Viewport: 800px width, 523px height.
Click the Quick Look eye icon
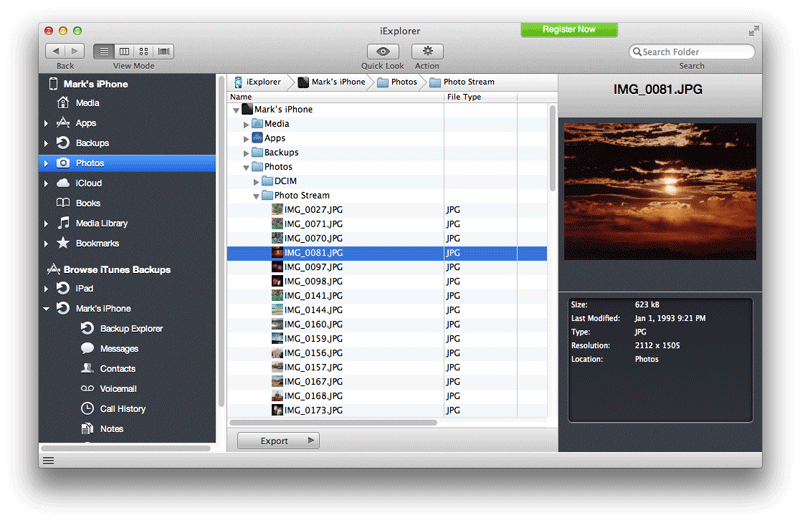tap(382, 51)
